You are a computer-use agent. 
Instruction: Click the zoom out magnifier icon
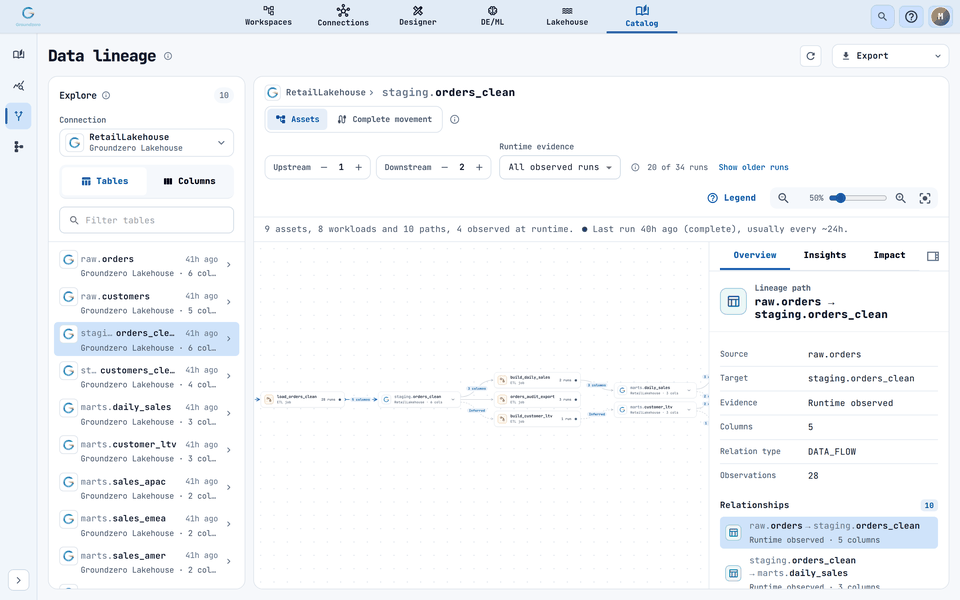783,198
